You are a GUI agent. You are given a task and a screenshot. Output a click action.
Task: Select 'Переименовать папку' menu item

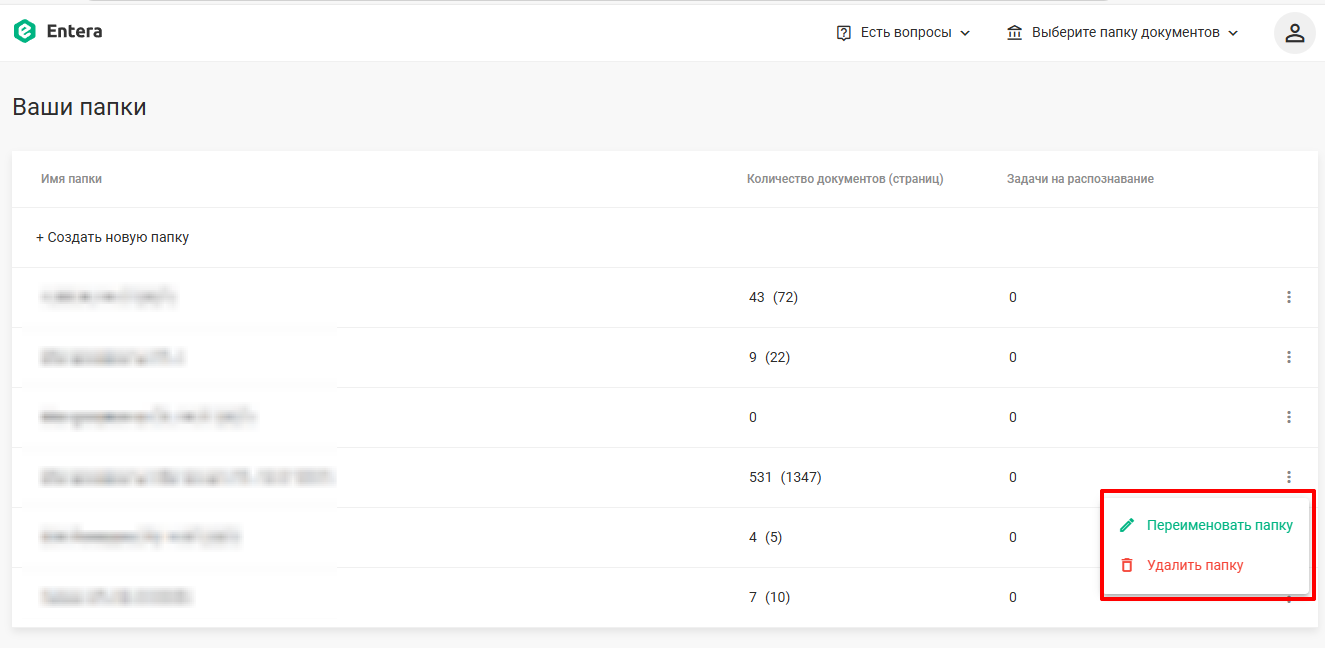tap(1206, 525)
